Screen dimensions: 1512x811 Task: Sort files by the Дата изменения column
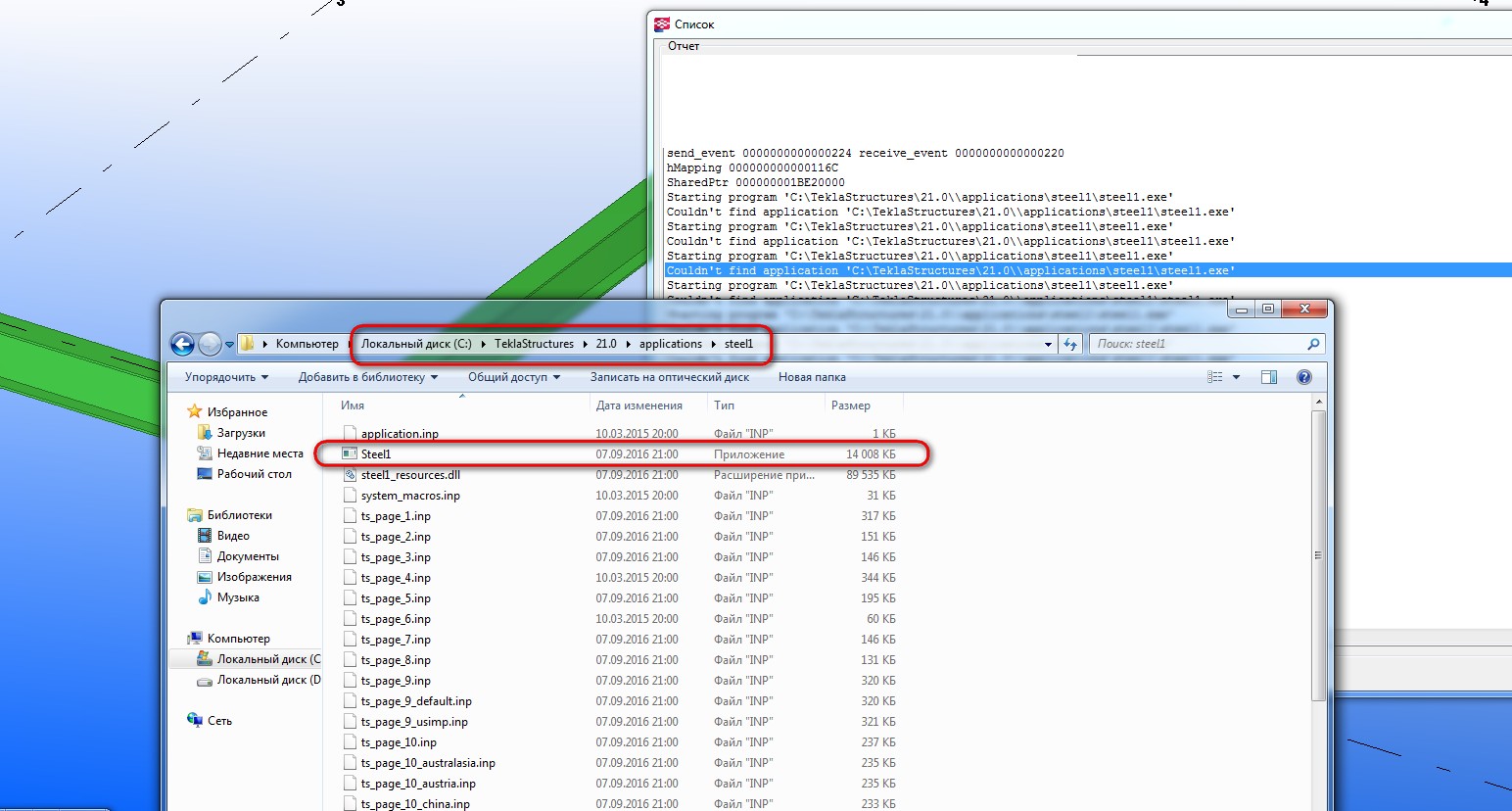(638, 405)
